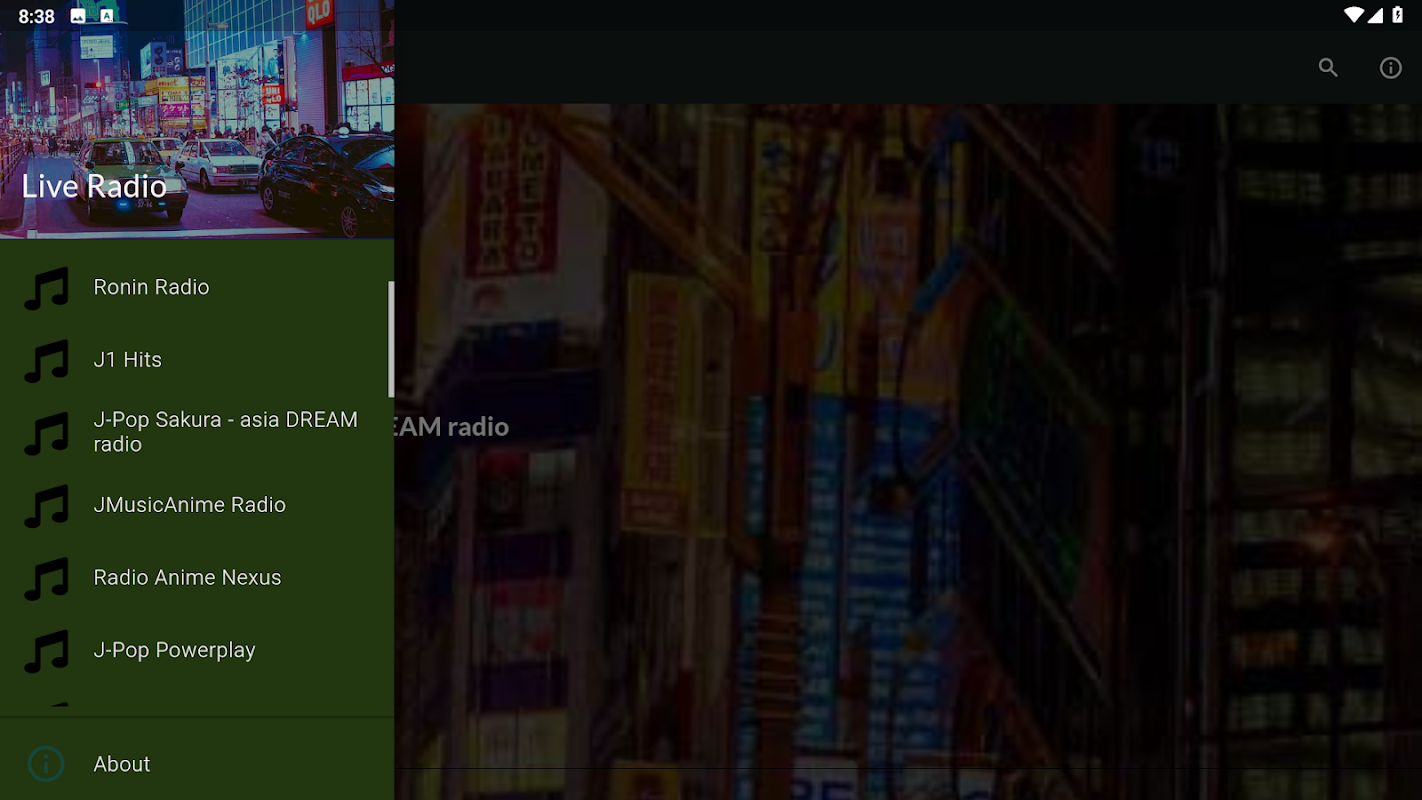Image resolution: width=1422 pixels, height=800 pixels.
Task: Open the info icon in top bar
Action: [1391, 67]
